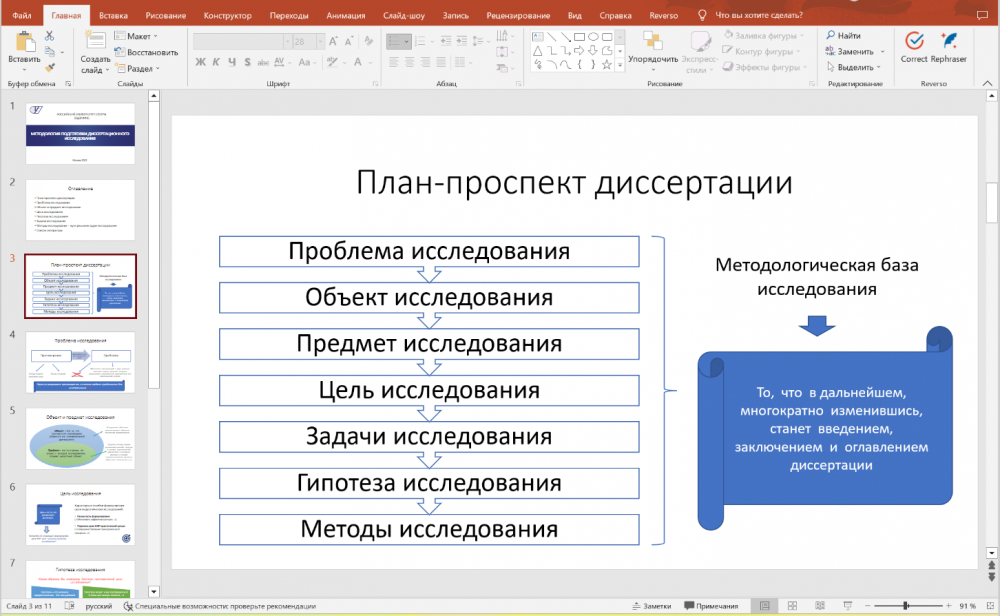Click the Correct icon in Reverso group
The image size is (1000, 616).
click(913, 42)
